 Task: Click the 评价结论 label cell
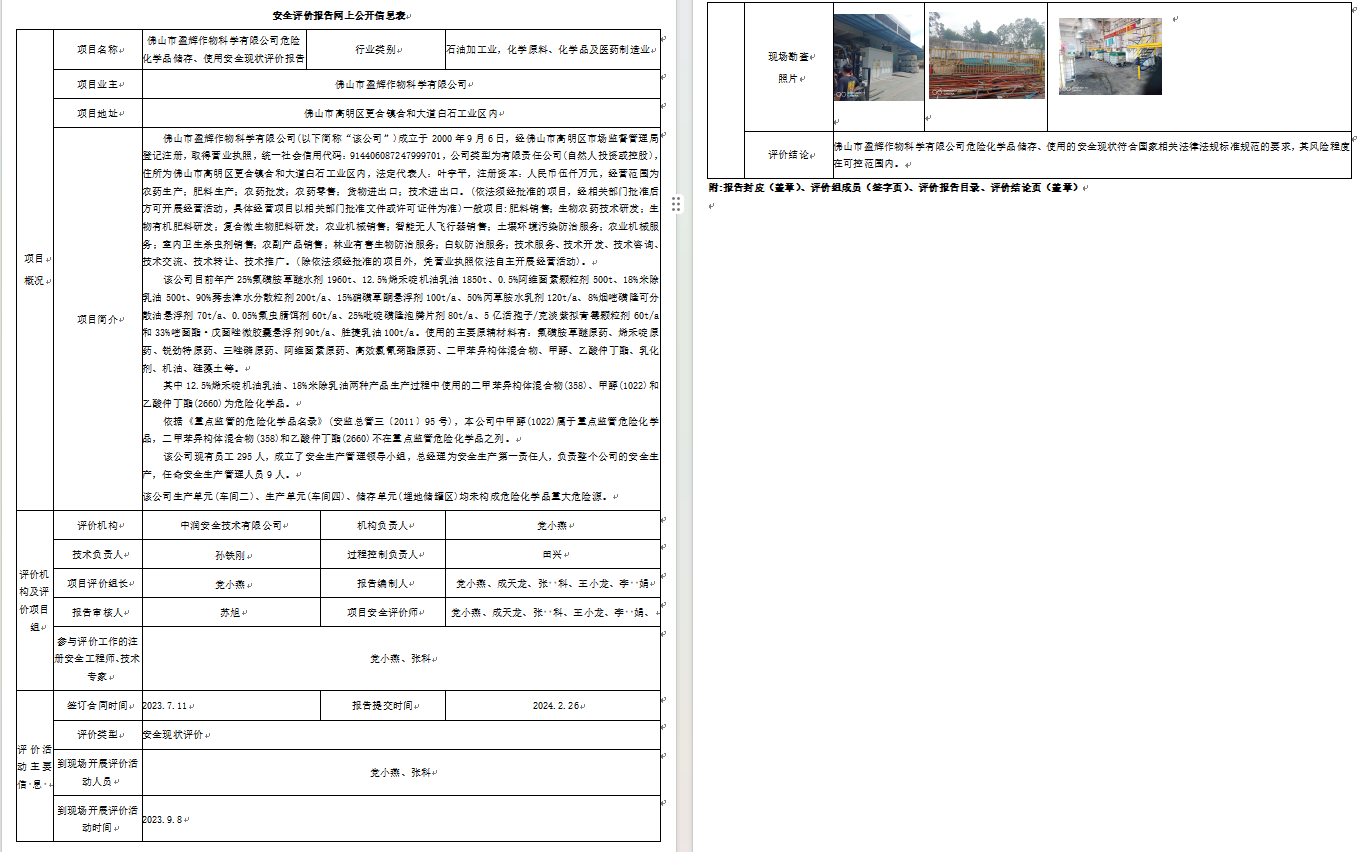pos(789,155)
